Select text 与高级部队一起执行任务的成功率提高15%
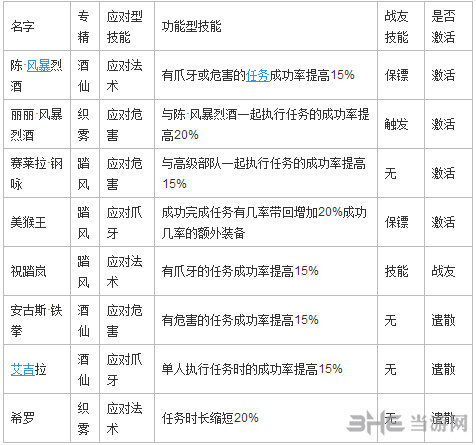The width and height of the screenshot is (476, 445). coord(264,173)
